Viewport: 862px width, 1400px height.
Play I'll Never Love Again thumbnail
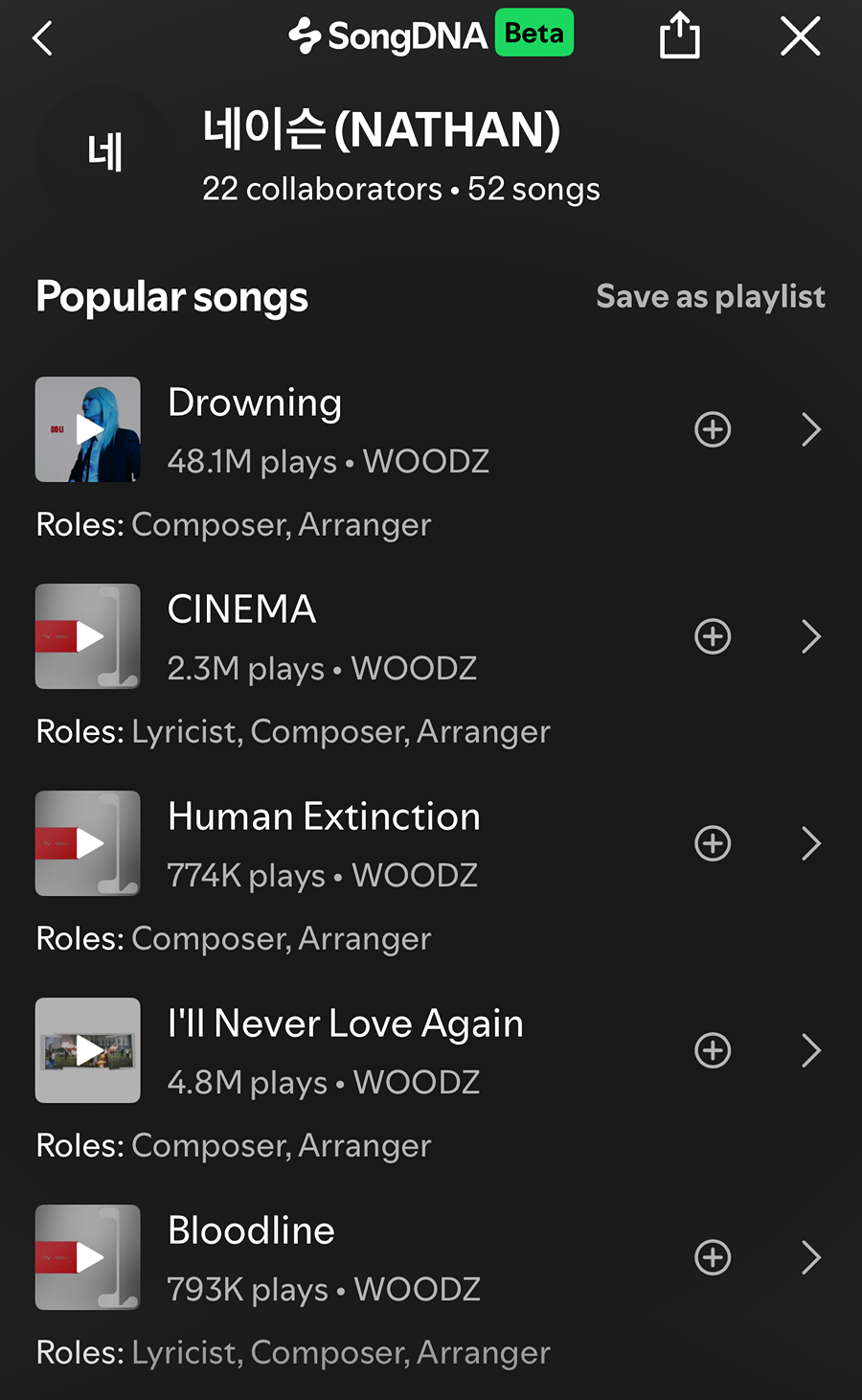(x=88, y=1050)
